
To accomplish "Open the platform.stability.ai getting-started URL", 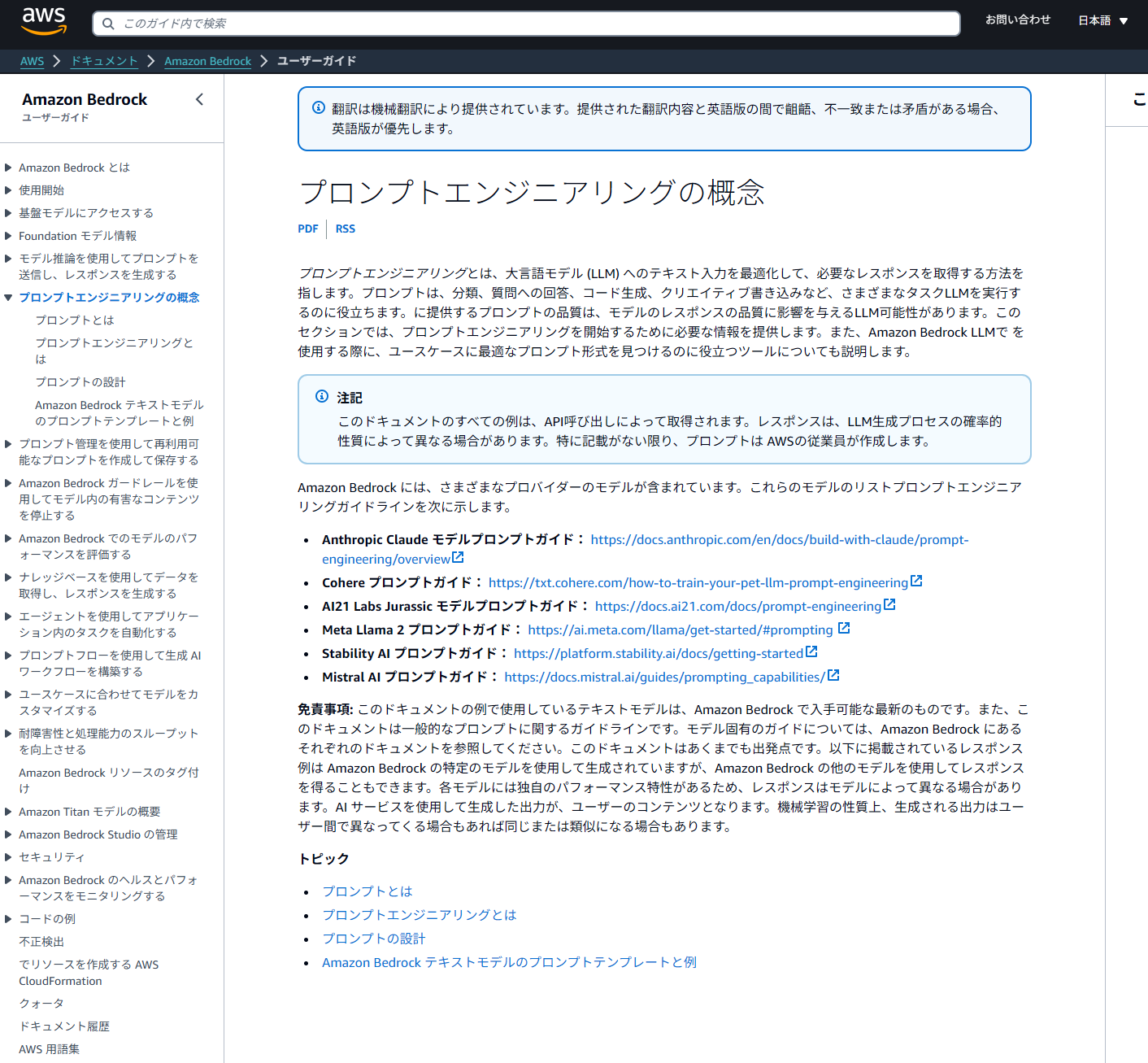I will coord(659,653).
